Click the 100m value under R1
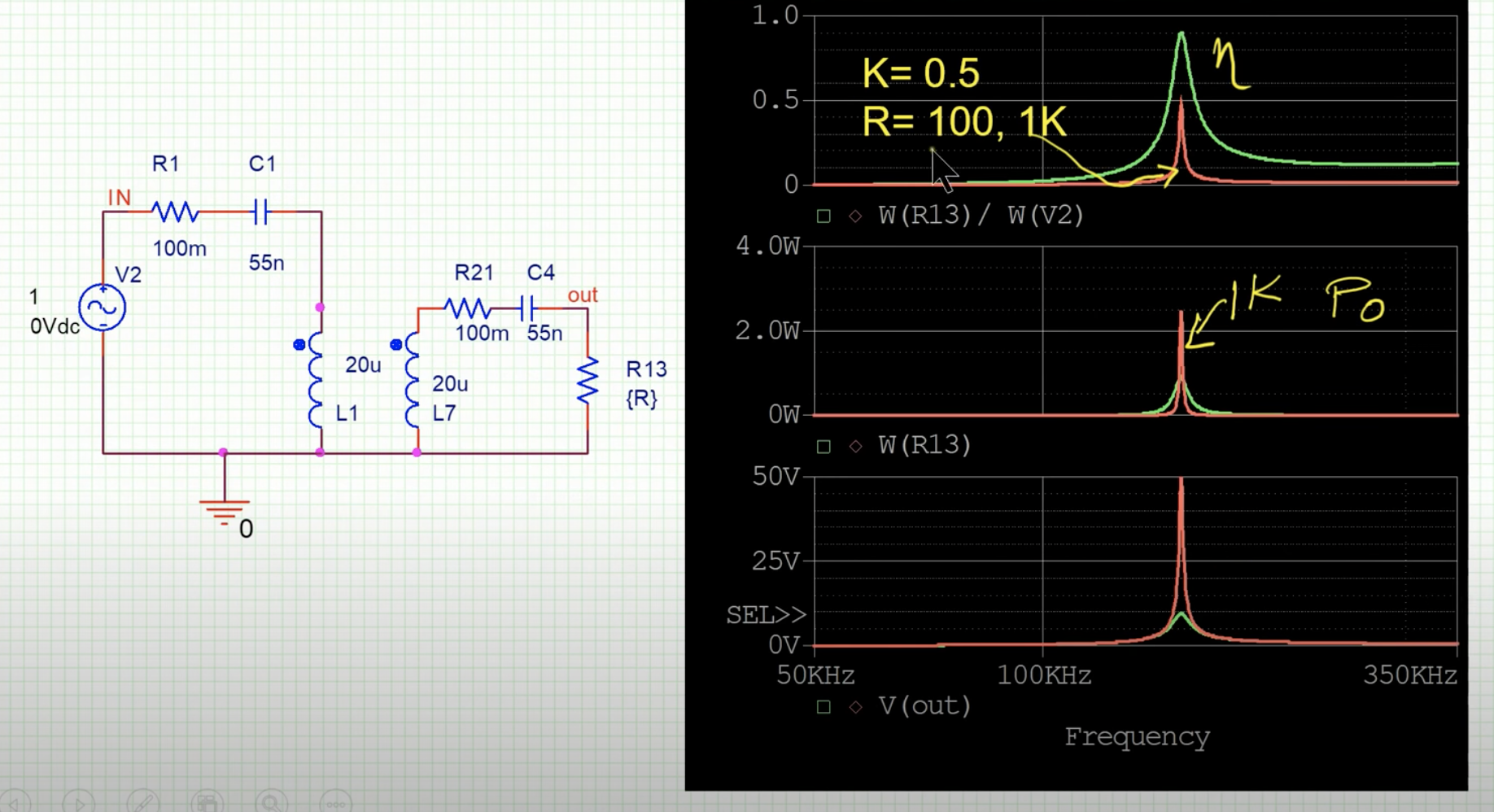Viewport: 1494px width, 812px height. coord(180,248)
